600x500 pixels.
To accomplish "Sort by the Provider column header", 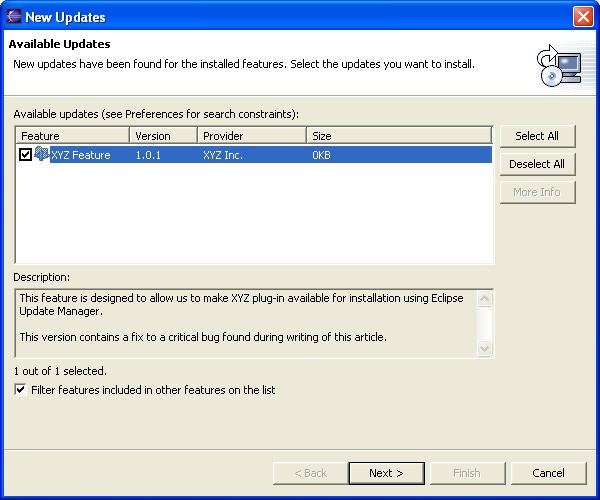I will [252, 136].
